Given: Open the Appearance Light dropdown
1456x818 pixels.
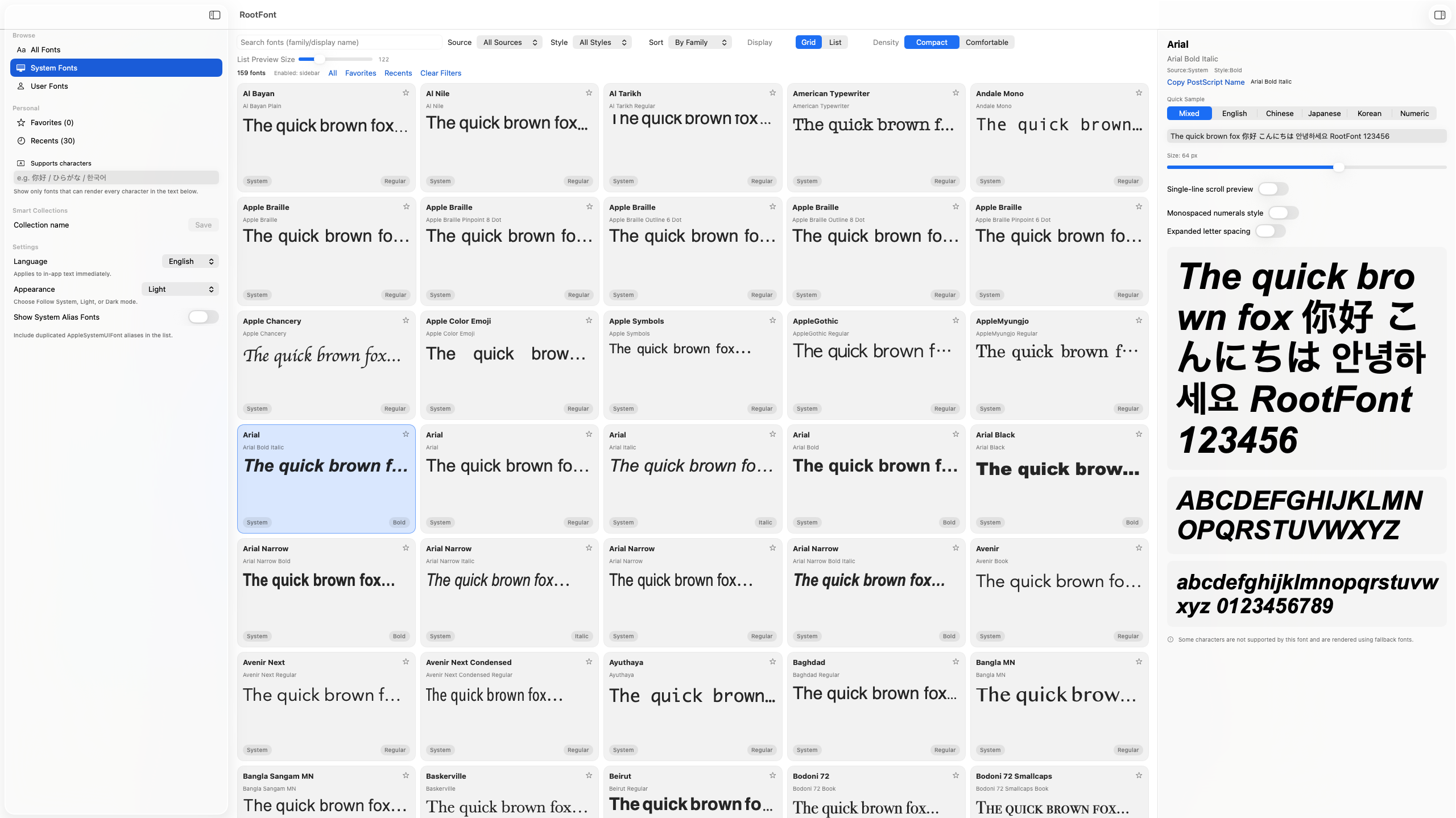Looking at the screenshot, I should tap(180, 289).
